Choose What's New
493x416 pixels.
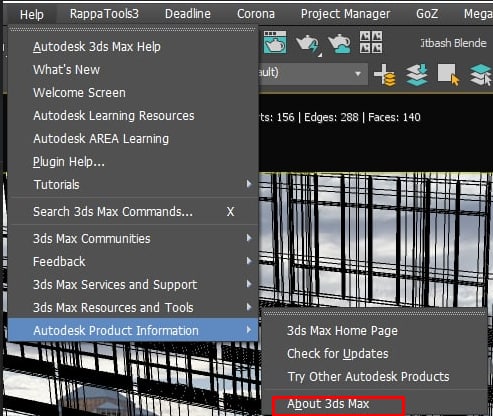(x=133, y=70)
